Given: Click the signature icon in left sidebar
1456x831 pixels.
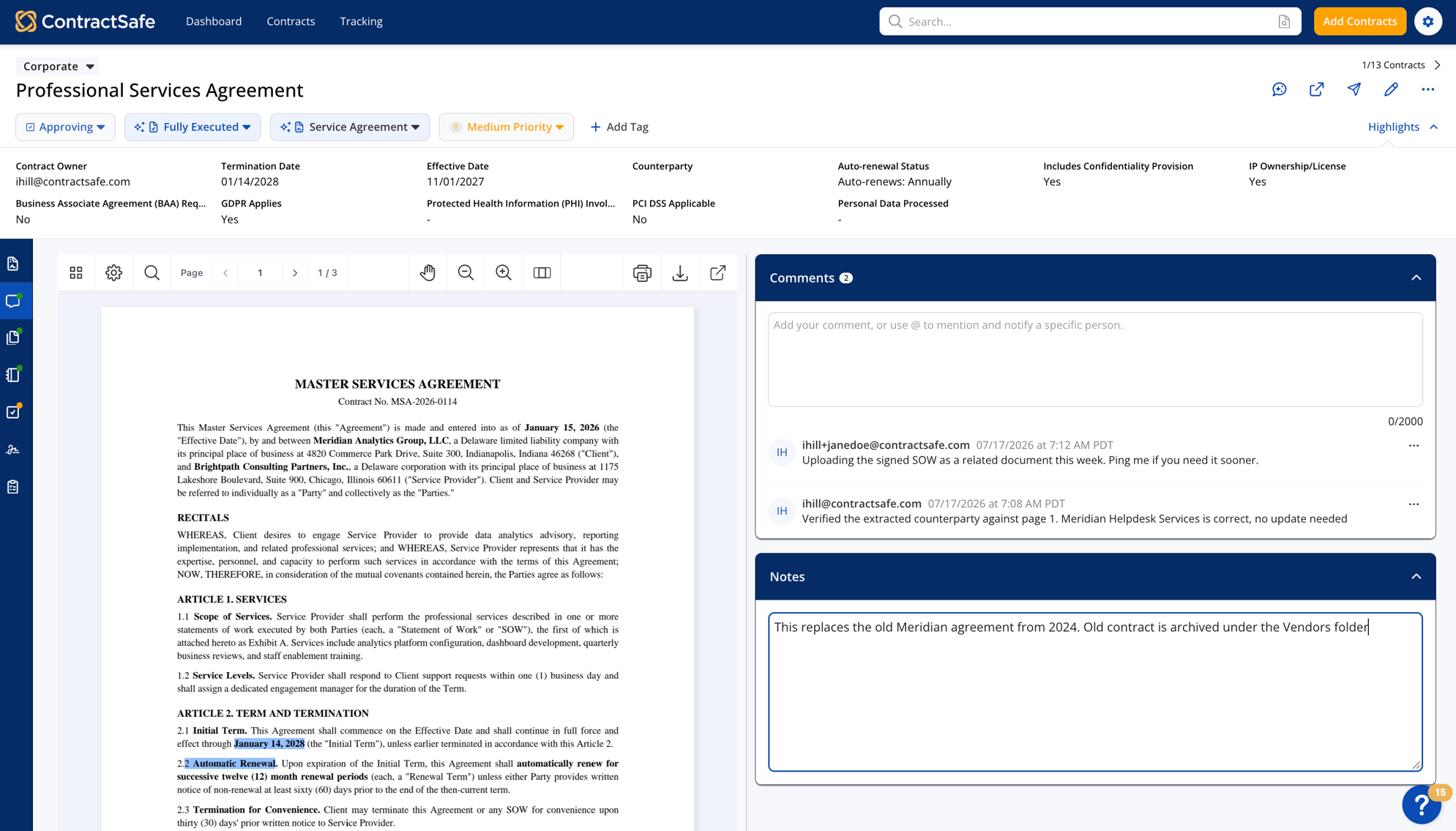Looking at the screenshot, I should pos(13,450).
